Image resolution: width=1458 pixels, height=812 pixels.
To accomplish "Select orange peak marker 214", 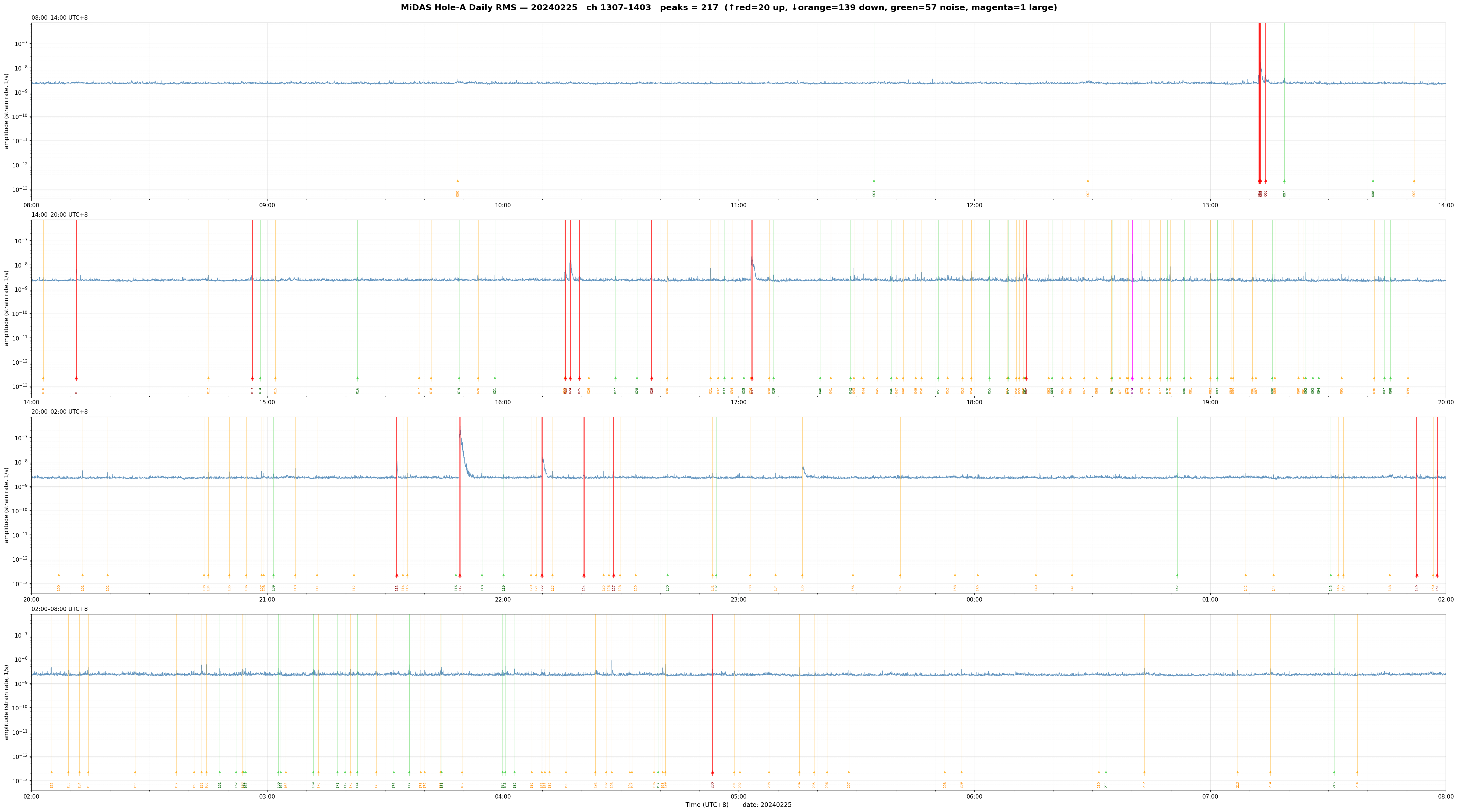I will click(x=1270, y=772).
